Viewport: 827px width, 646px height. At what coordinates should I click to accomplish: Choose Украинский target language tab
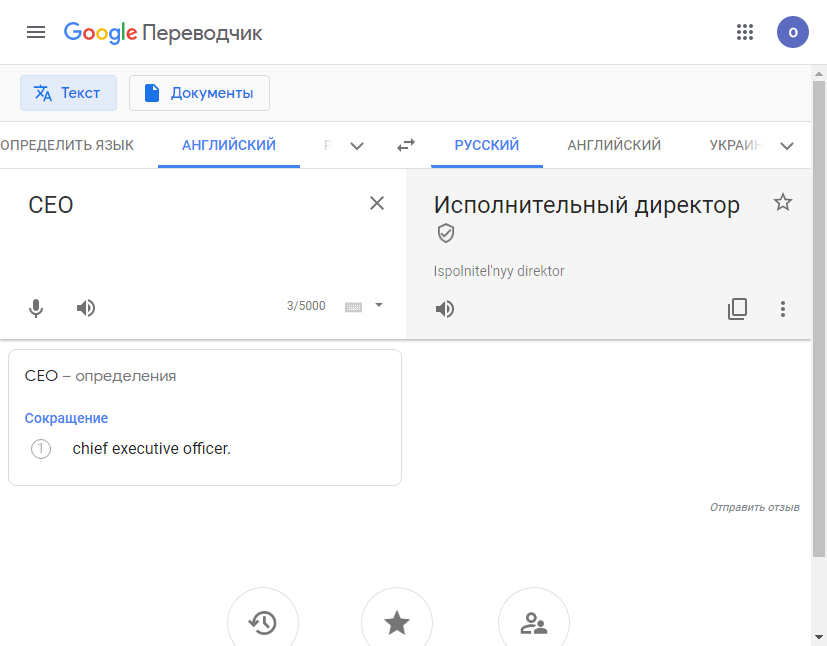click(735, 145)
